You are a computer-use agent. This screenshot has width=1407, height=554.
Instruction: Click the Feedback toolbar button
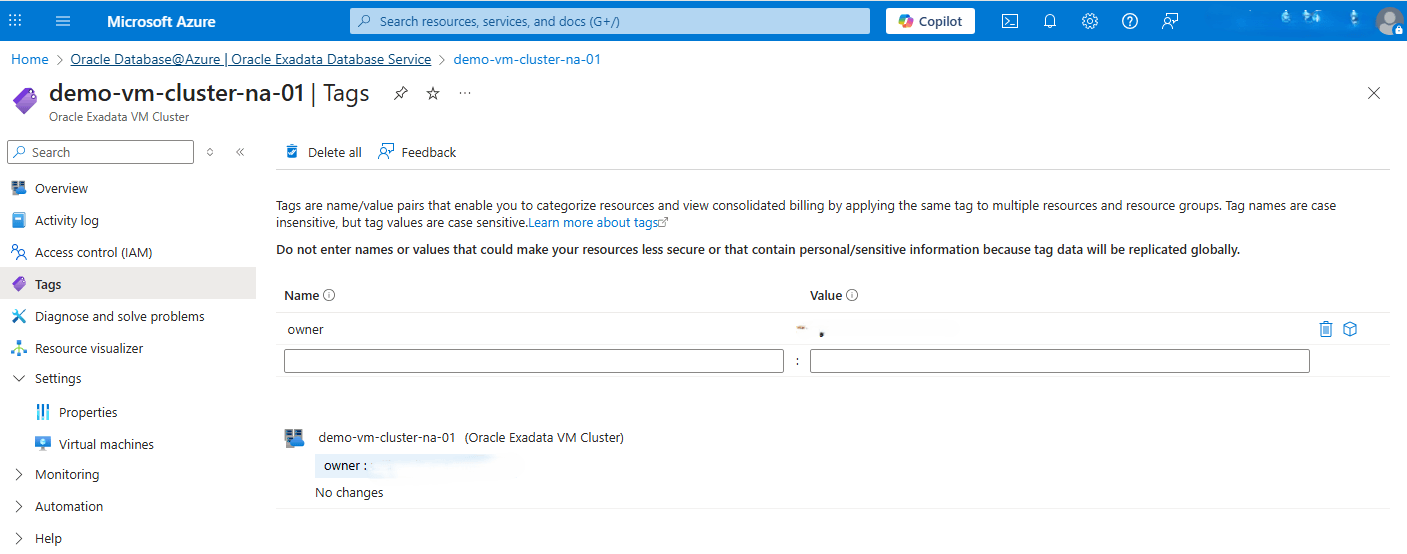417,152
